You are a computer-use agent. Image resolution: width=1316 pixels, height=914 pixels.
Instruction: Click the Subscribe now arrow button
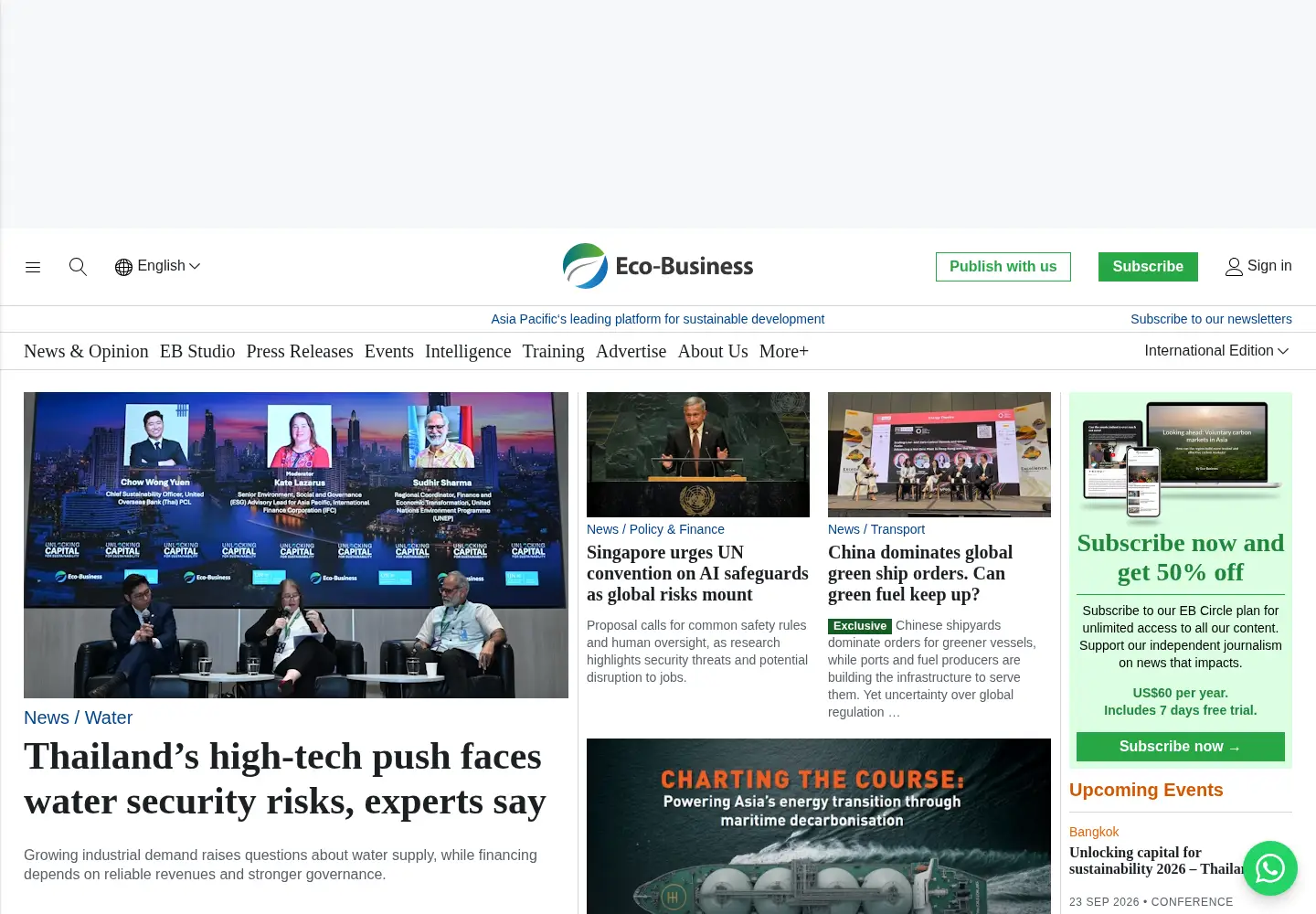pos(1181,747)
